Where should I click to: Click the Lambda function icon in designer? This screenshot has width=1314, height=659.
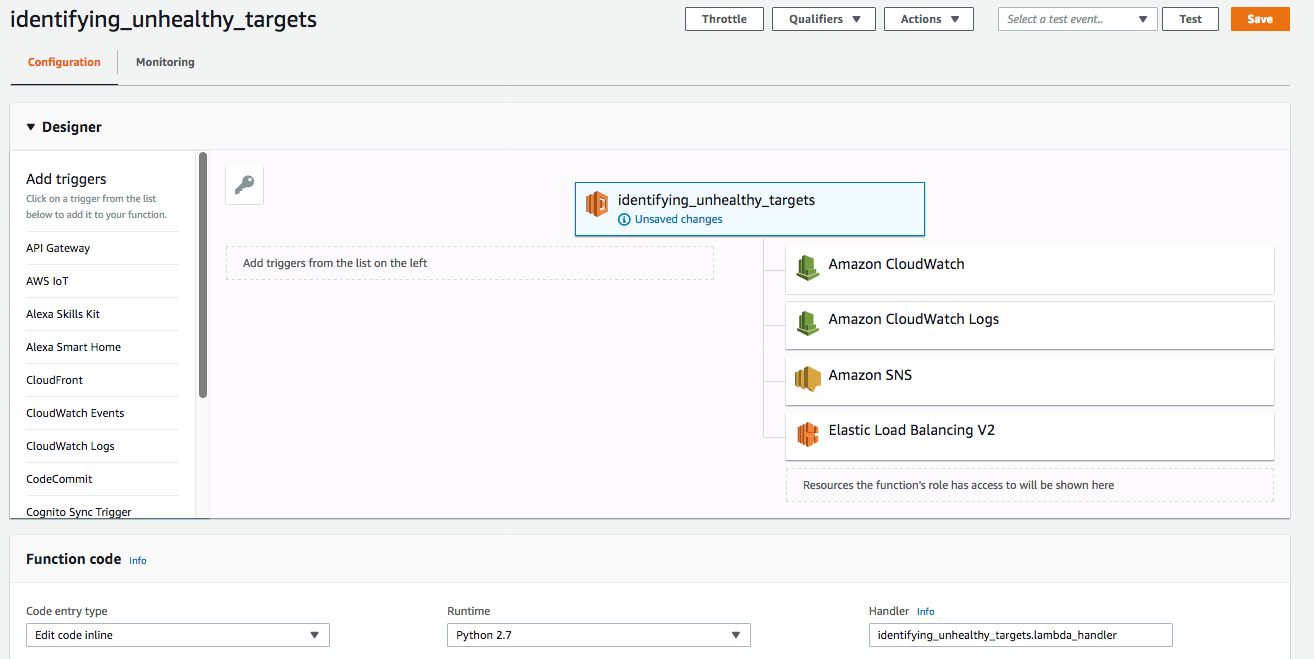click(x=597, y=204)
